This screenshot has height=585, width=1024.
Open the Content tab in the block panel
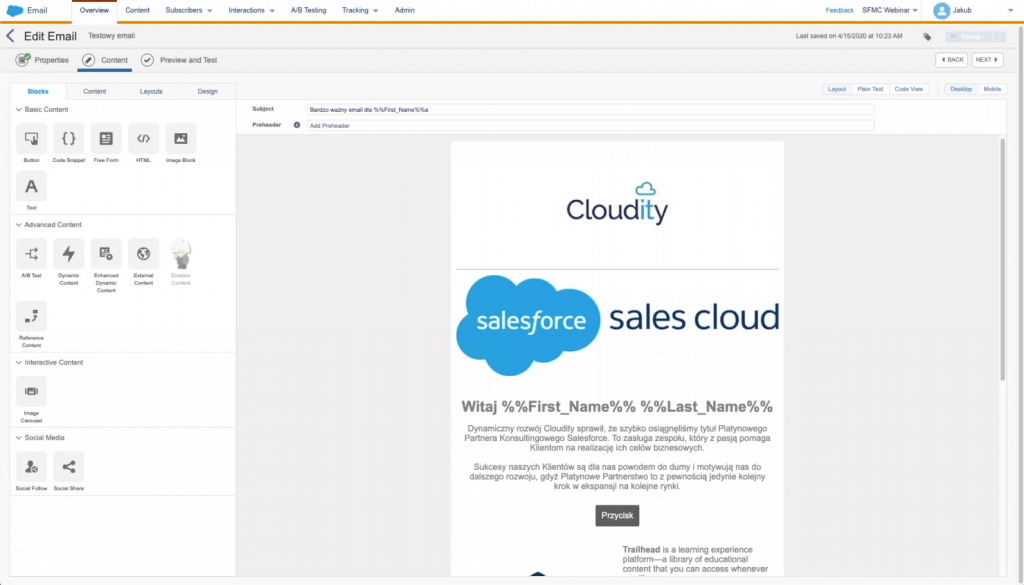pyautogui.click(x=95, y=91)
